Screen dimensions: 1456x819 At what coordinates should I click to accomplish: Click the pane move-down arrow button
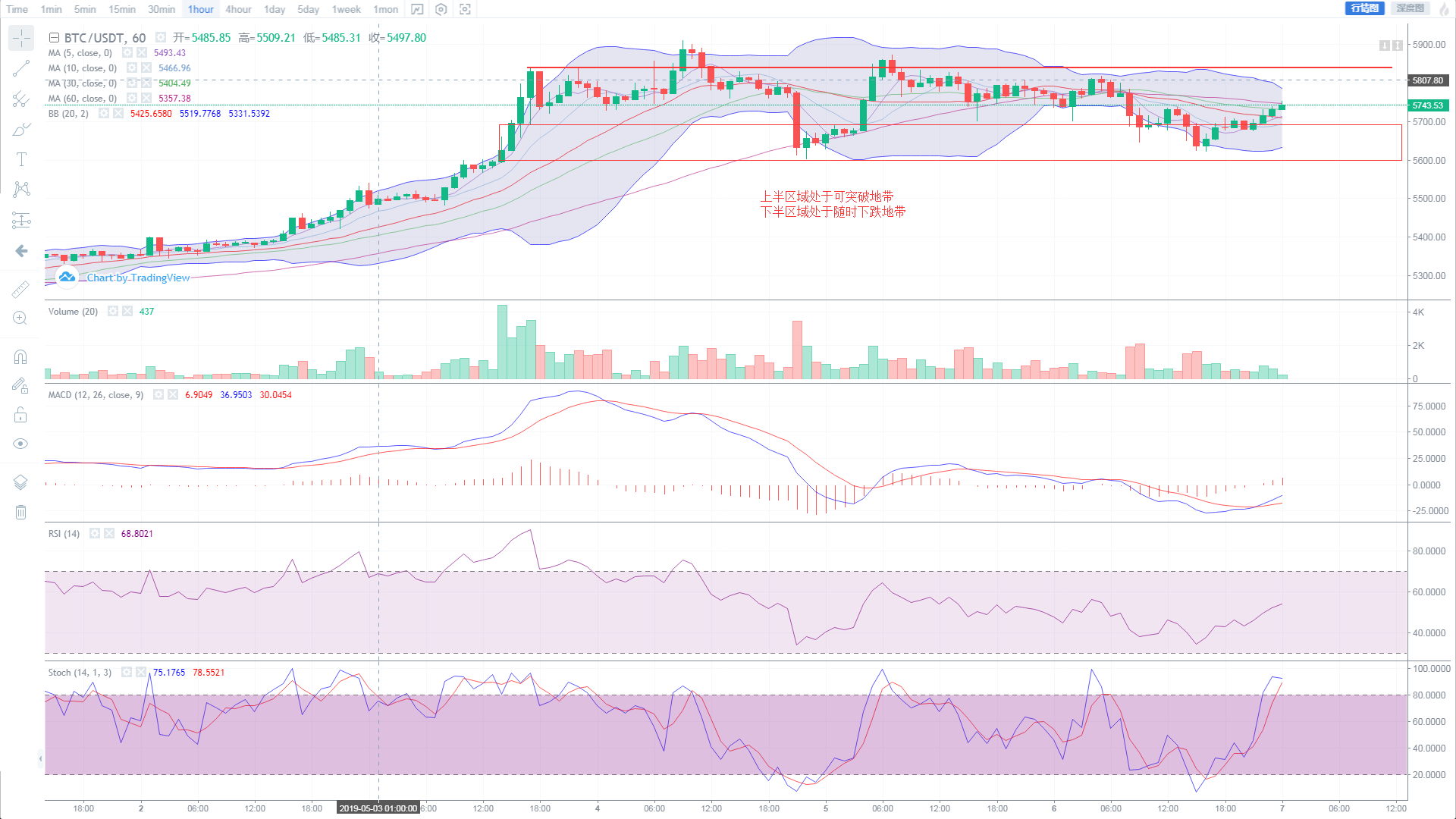tap(1385, 45)
